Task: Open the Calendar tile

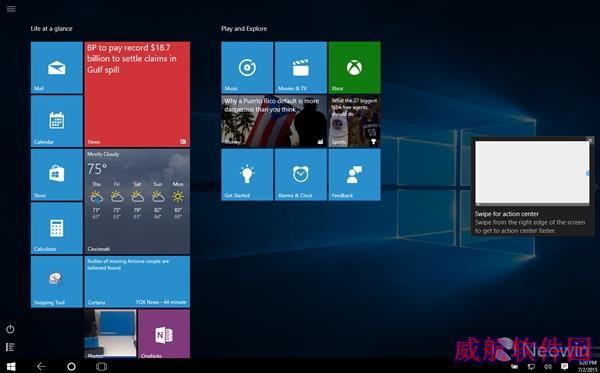Action: [57, 121]
